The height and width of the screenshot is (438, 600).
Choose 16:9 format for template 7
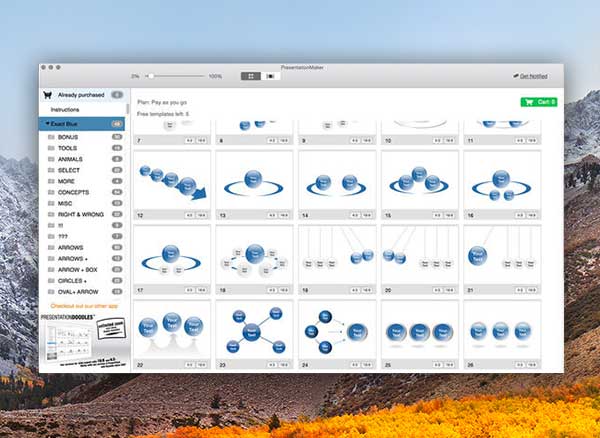[201, 141]
